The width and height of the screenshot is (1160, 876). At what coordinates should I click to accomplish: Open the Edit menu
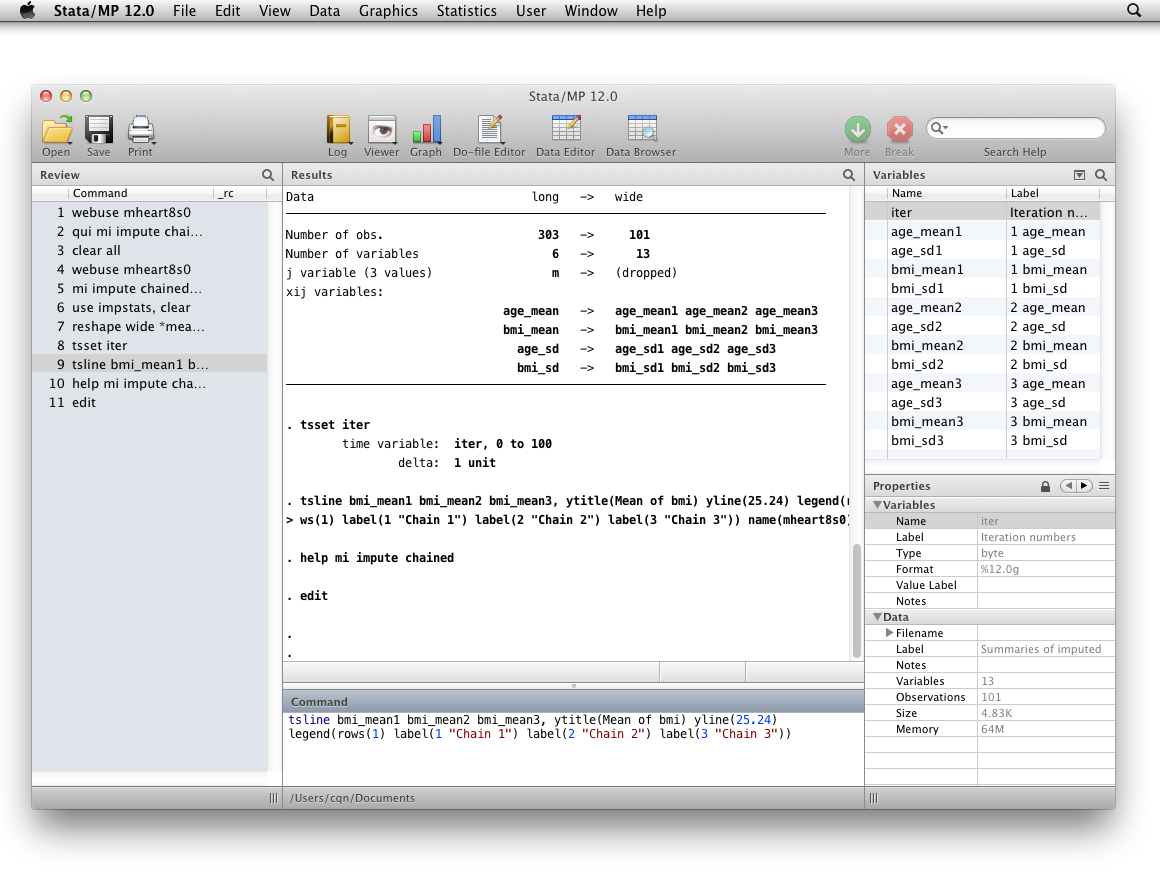click(227, 11)
